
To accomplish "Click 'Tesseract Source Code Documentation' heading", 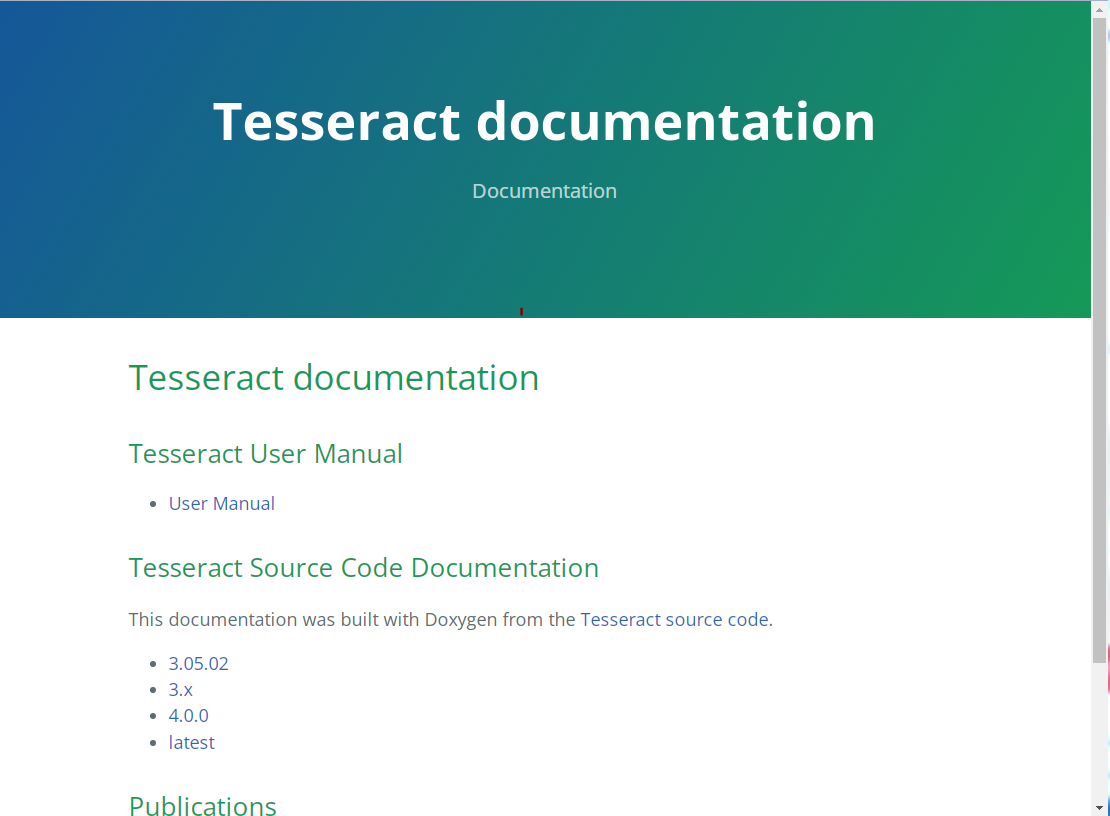I will pyautogui.click(x=364, y=568).
